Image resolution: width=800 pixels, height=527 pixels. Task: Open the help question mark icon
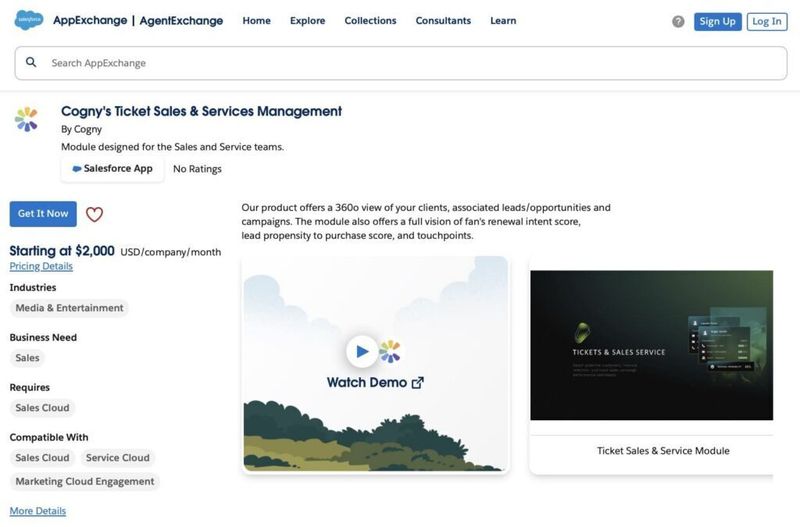pyautogui.click(x=678, y=21)
